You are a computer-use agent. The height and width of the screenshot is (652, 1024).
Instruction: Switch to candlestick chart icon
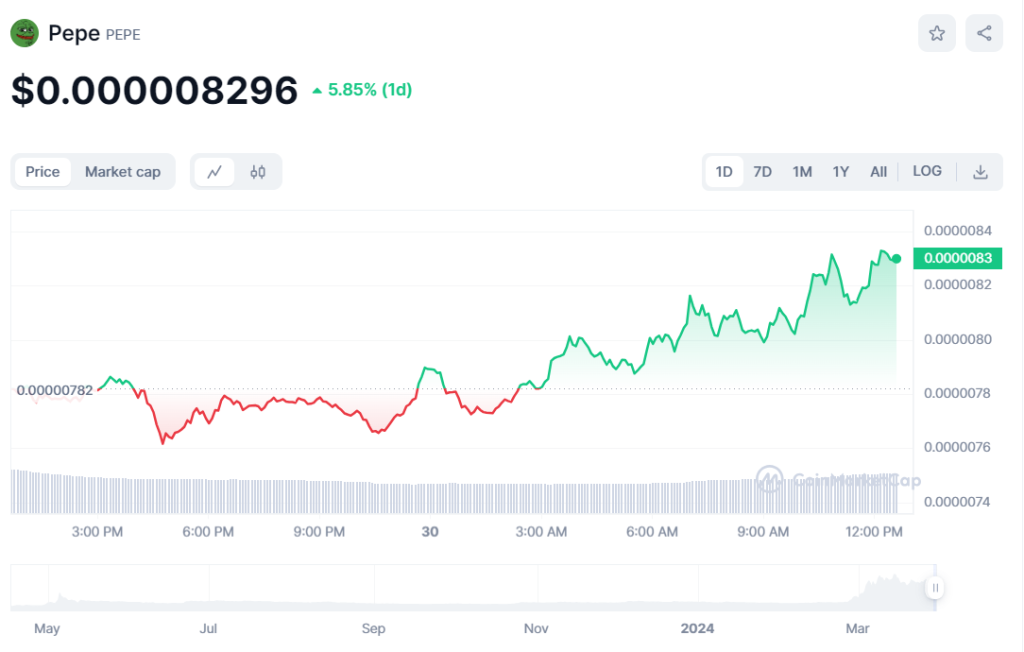[258, 172]
